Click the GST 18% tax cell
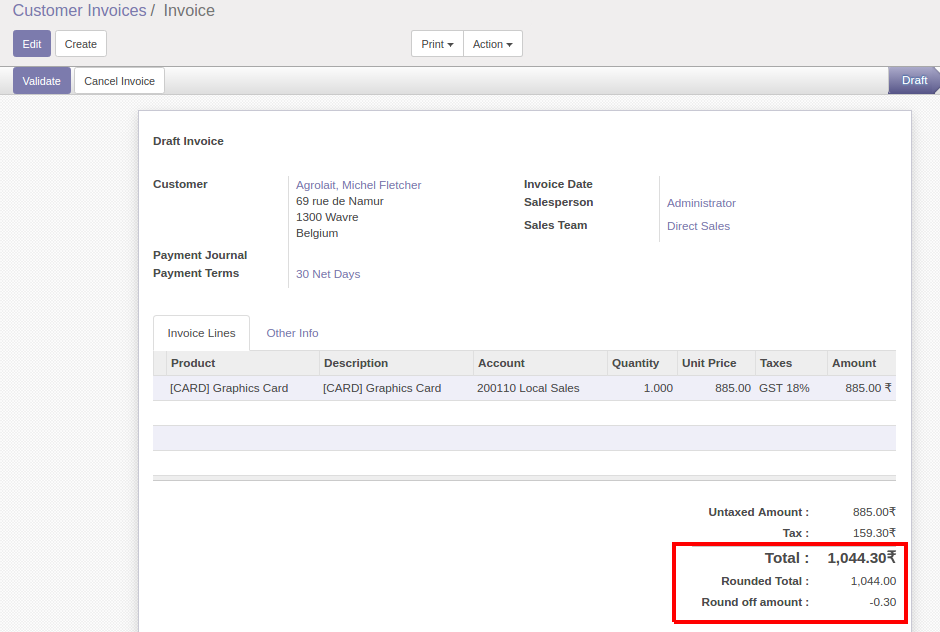Image resolution: width=940 pixels, height=632 pixels. (784, 388)
